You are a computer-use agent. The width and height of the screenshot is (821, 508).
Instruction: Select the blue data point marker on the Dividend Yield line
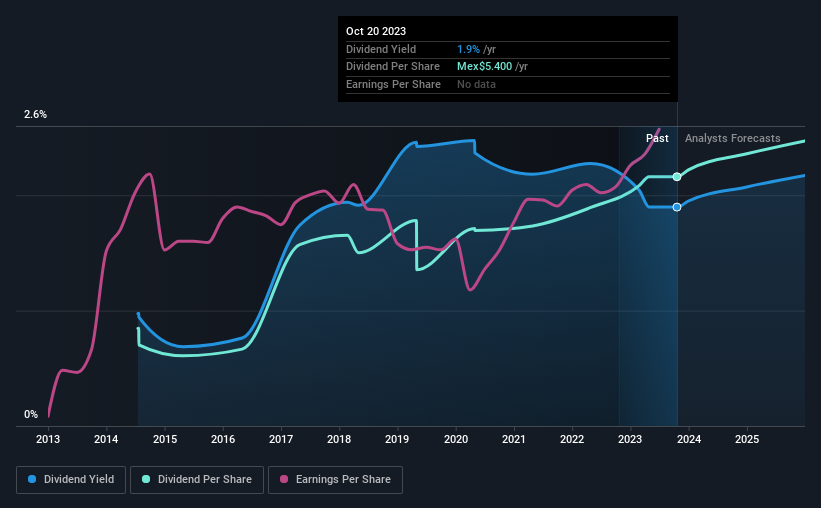(x=677, y=207)
